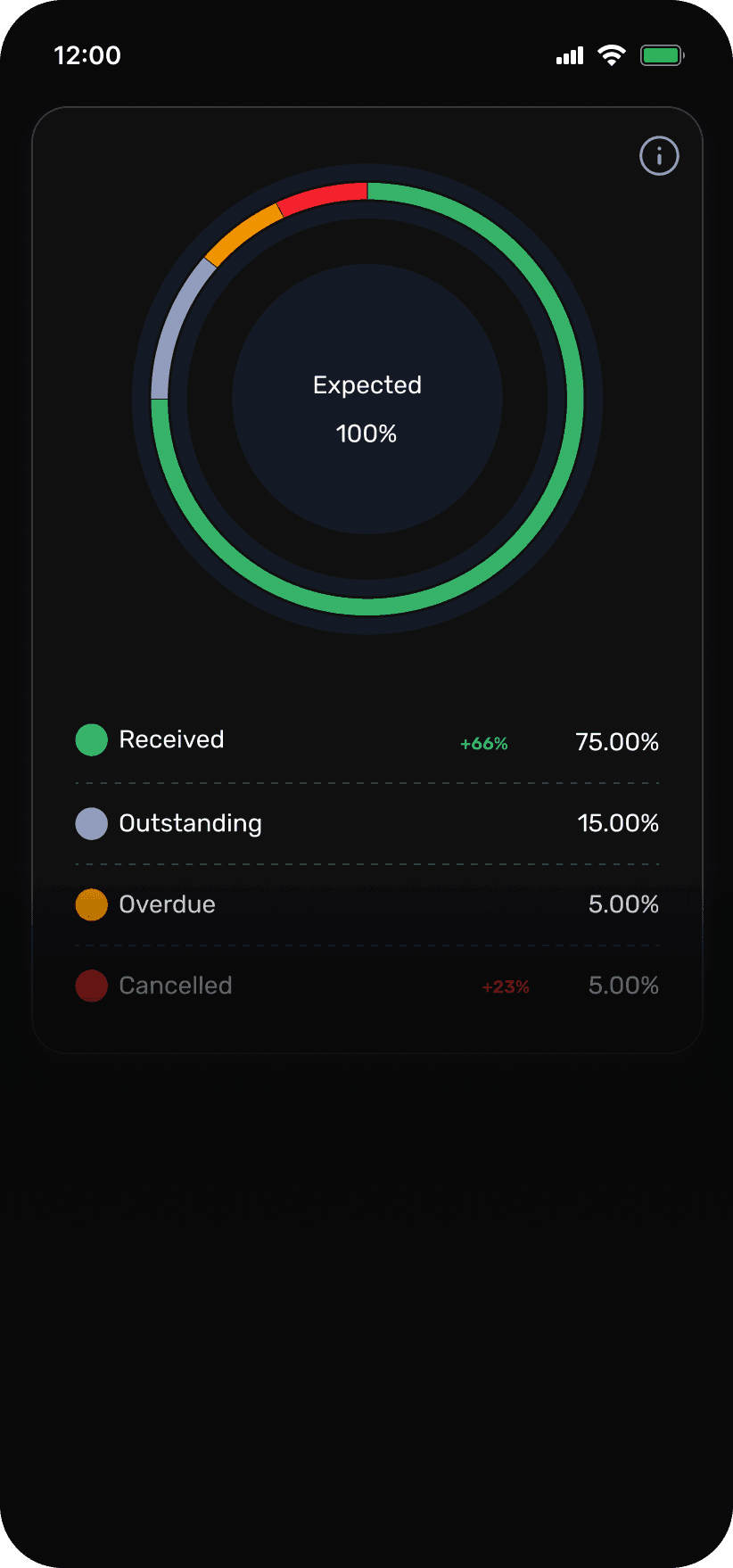This screenshot has width=733, height=1568.
Task: Select the Overdue legend dot
Action: click(91, 904)
